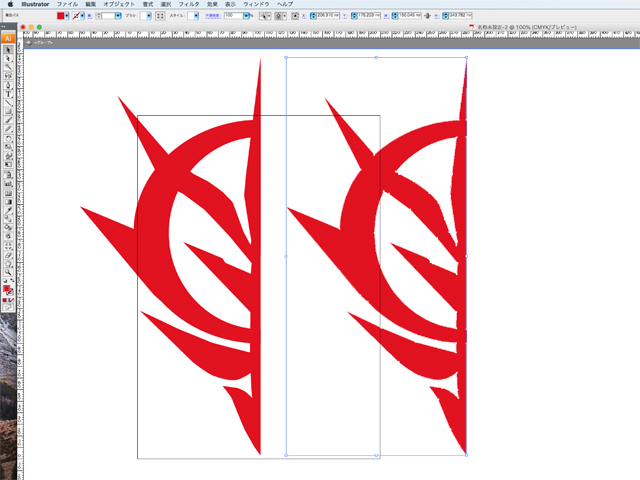Click the X coordinate value field
The image size is (640, 480).
click(x=328, y=16)
